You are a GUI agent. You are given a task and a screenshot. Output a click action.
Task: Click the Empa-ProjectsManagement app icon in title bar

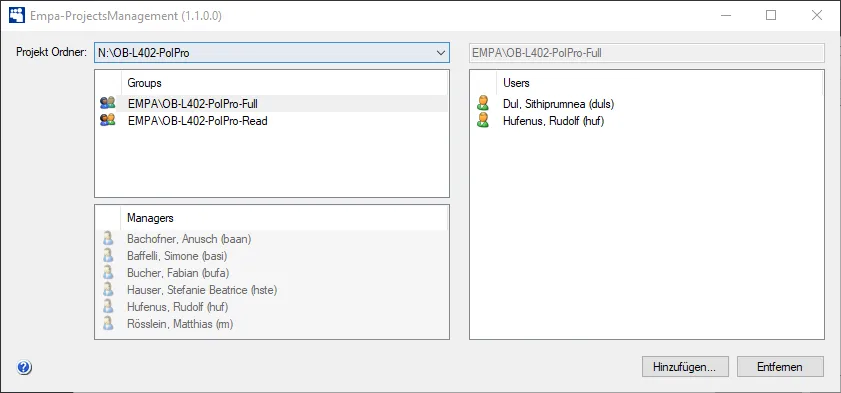[x=17, y=15]
